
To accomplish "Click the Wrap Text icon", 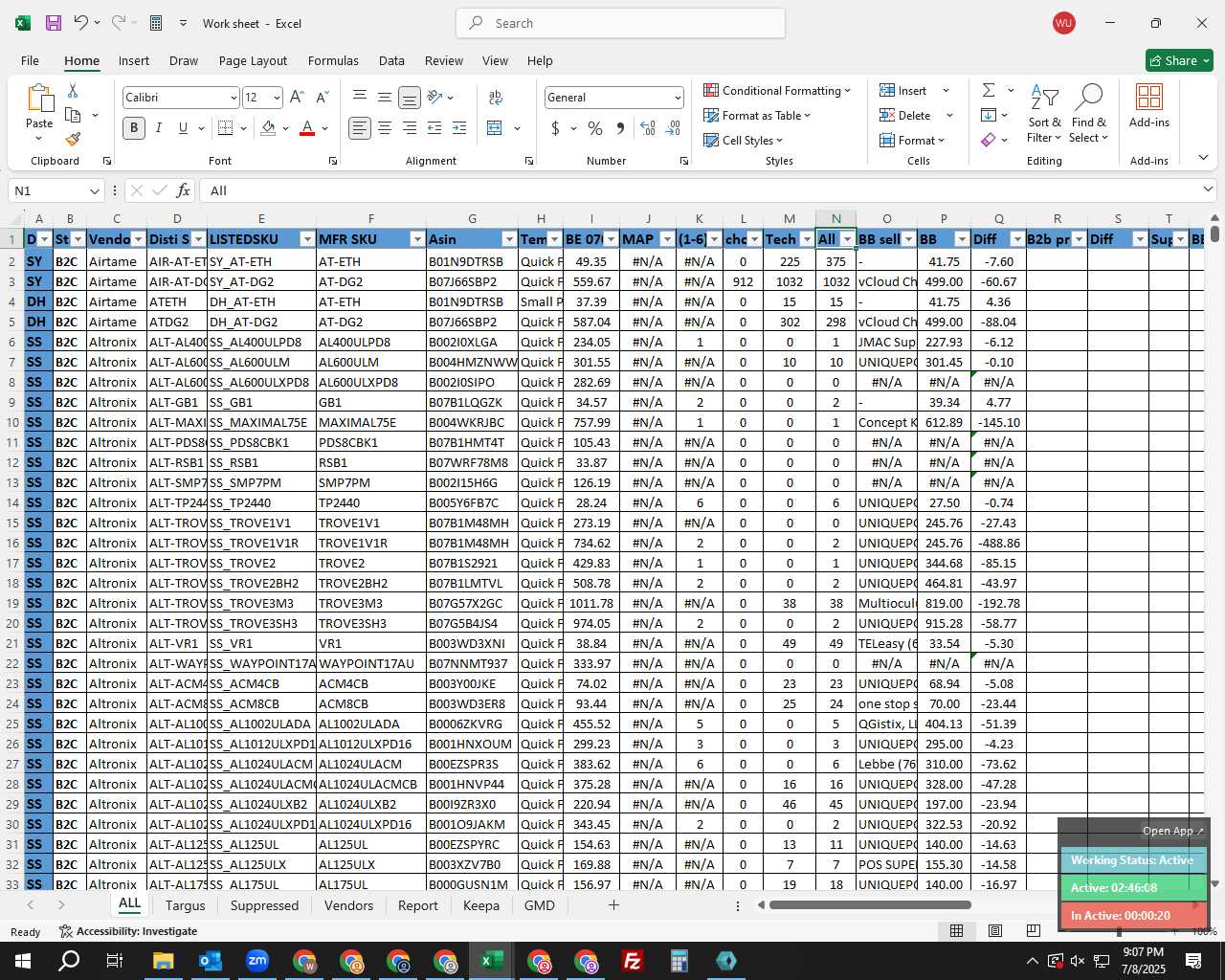I will [x=496, y=97].
